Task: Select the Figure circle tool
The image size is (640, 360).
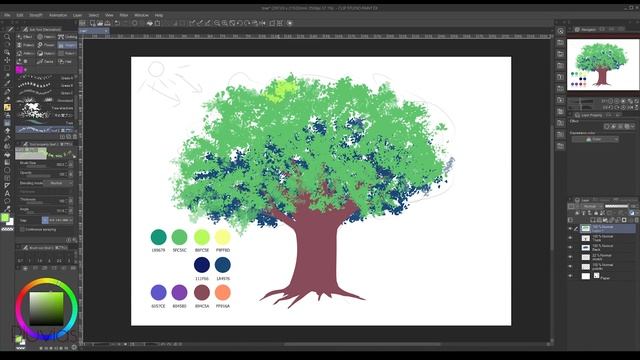Action: 7,170
